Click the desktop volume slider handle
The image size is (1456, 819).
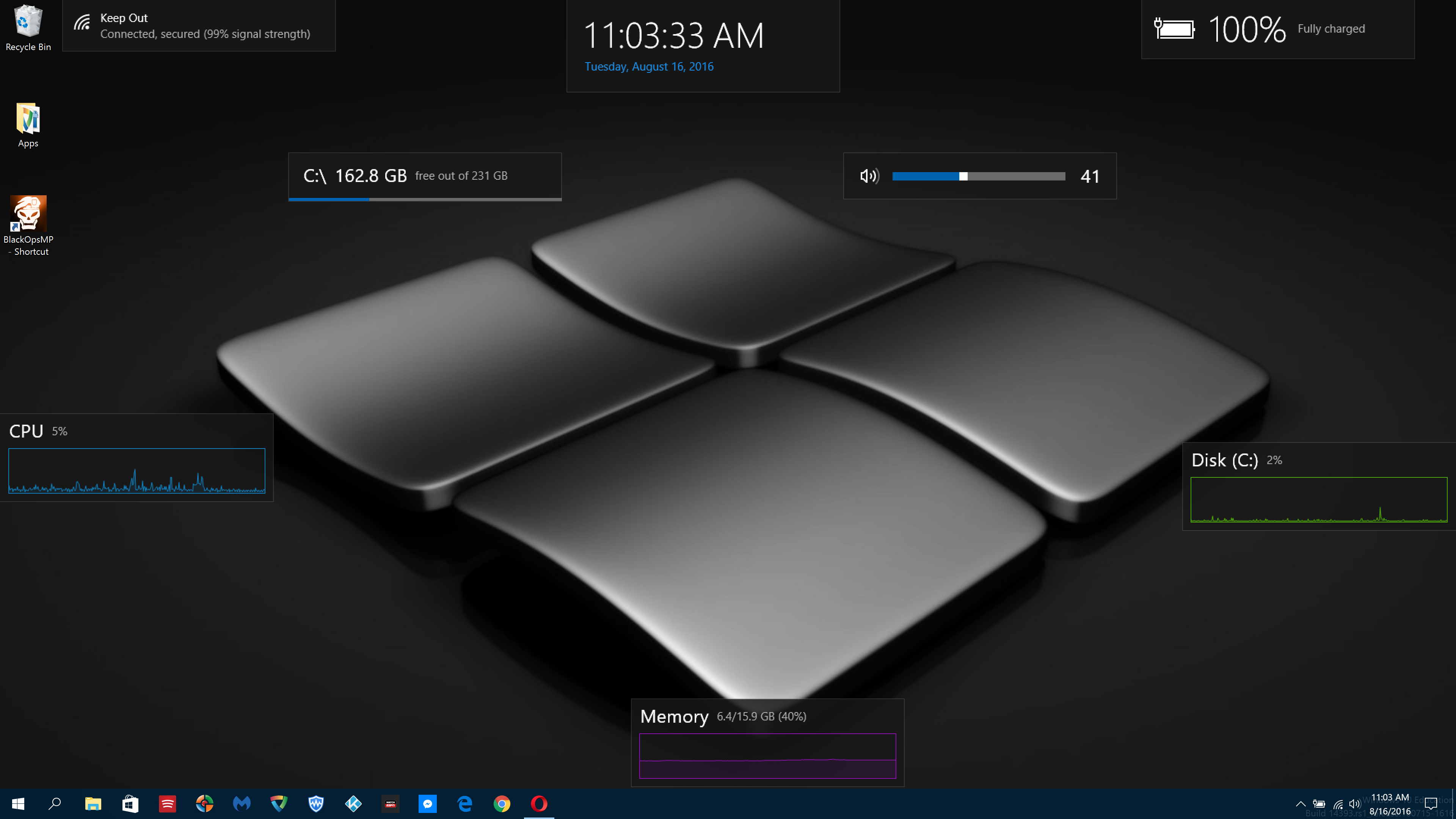pos(963,176)
